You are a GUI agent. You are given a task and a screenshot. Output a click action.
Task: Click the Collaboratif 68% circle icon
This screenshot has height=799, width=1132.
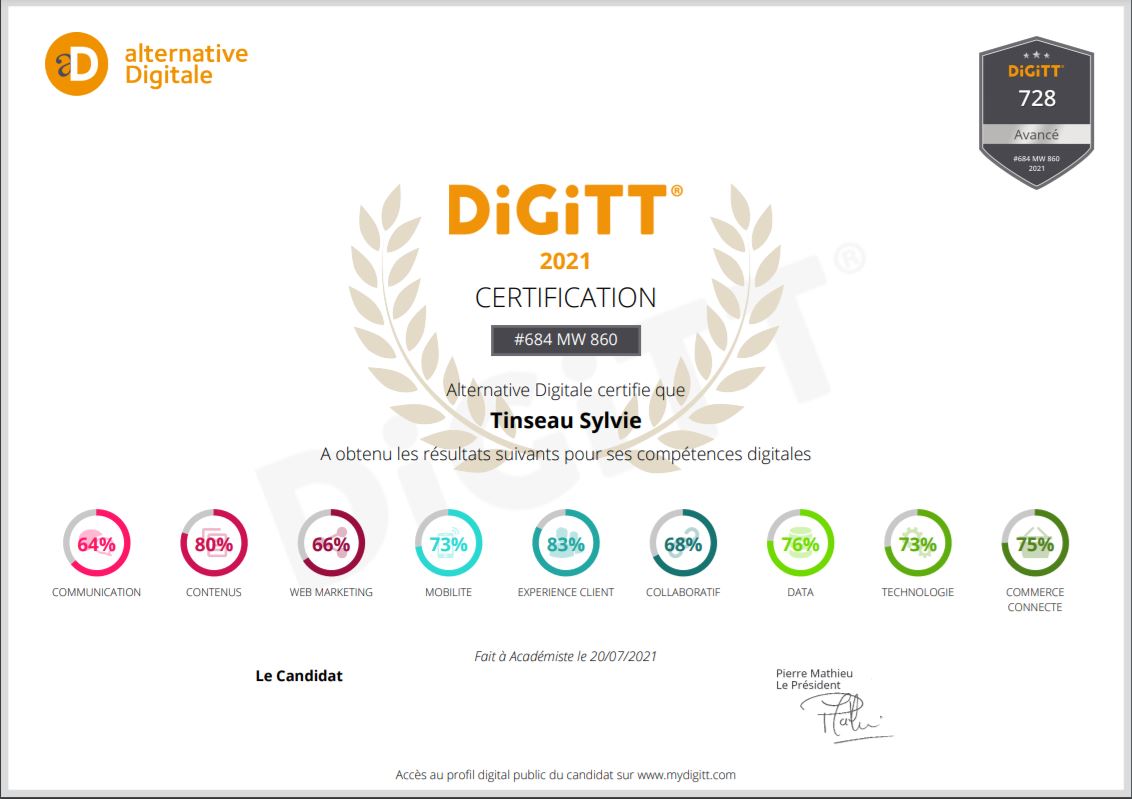[683, 544]
